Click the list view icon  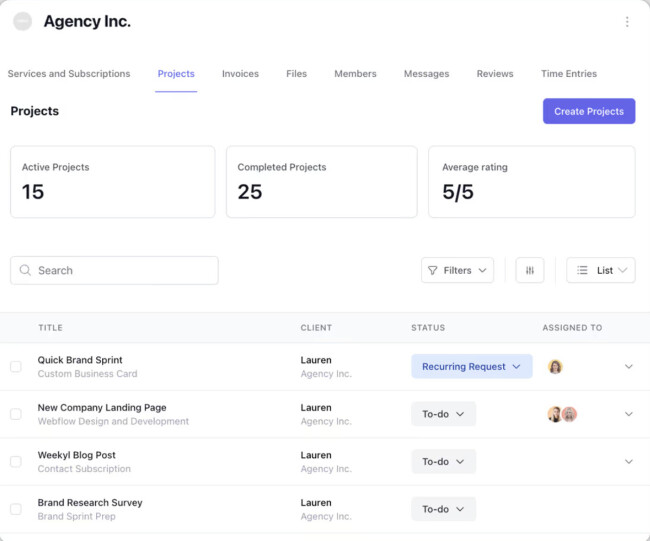click(582, 270)
